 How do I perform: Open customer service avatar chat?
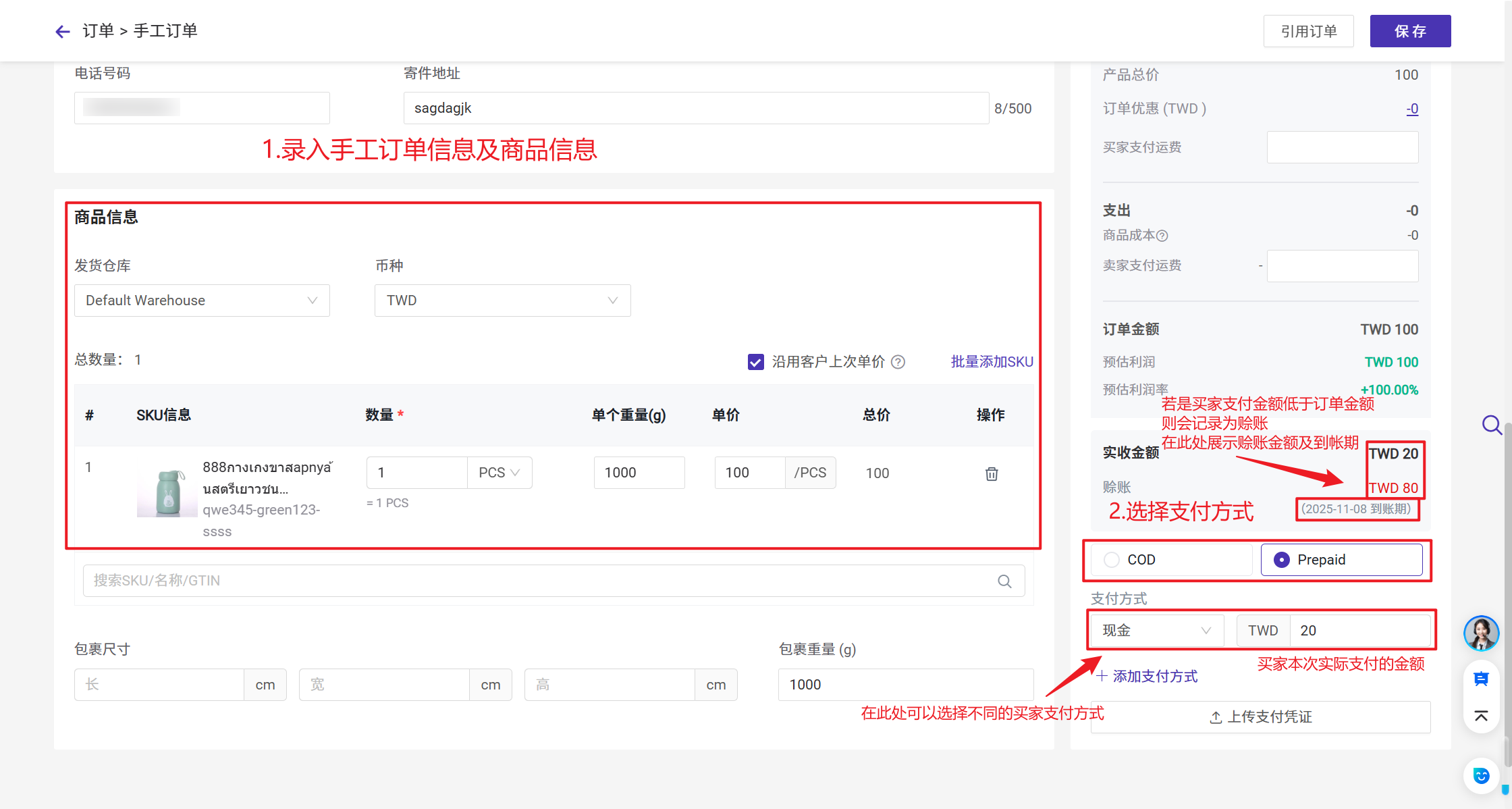click(x=1481, y=633)
